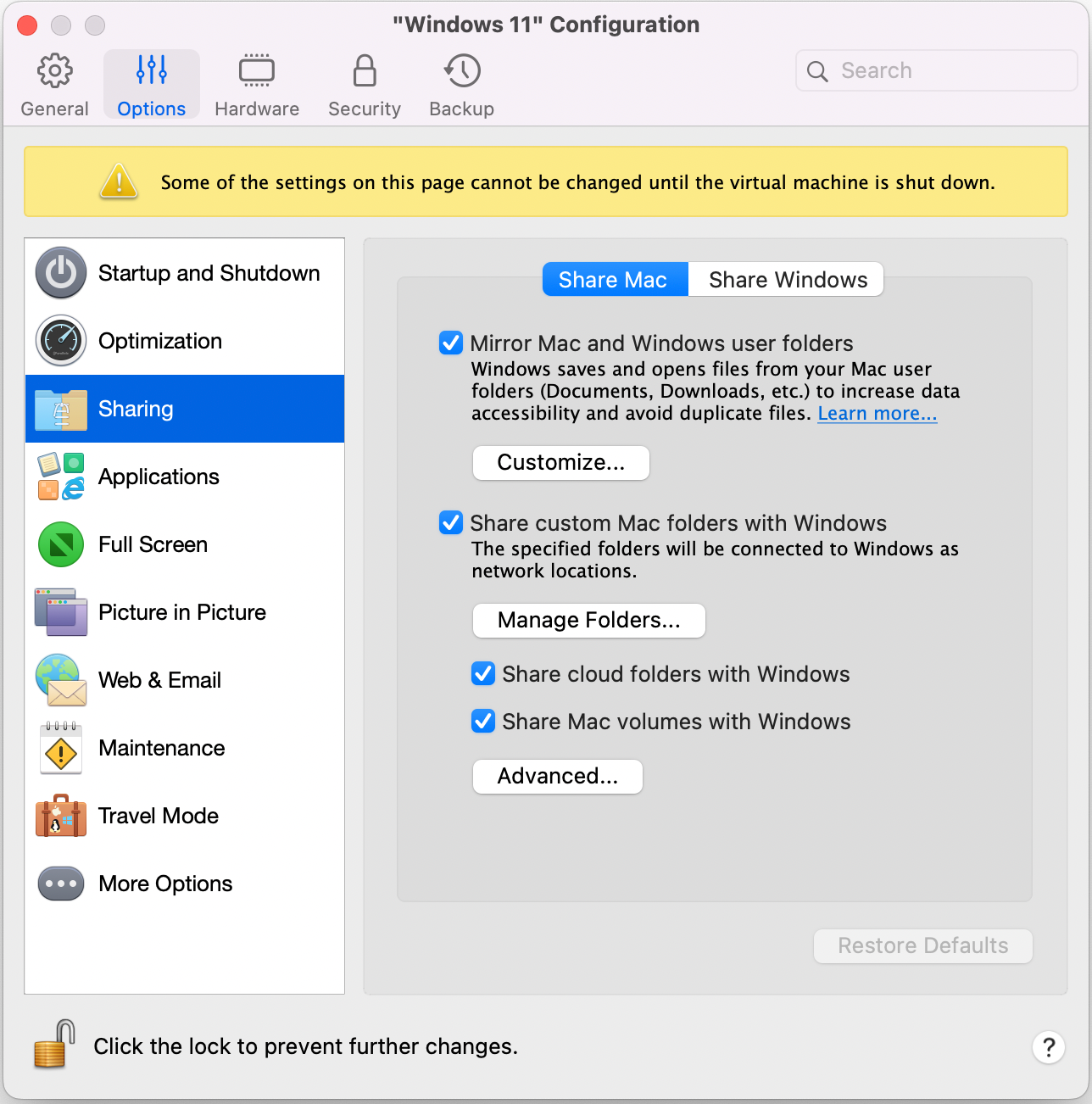This screenshot has width=1092, height=1104.
Task: Switch to the Share Windows tab
Action: [x=786, y=279]
